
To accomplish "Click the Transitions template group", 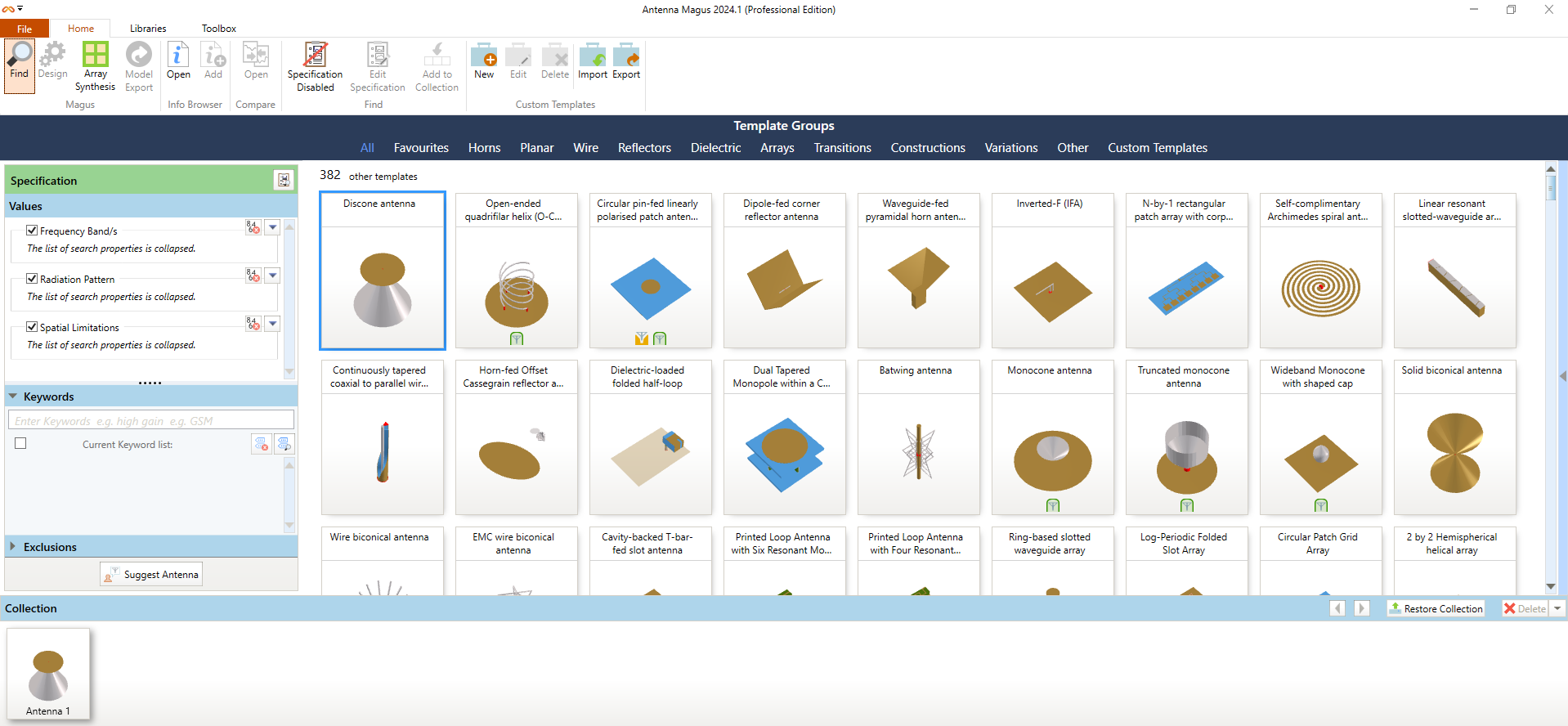I will [x=842, y=148].
